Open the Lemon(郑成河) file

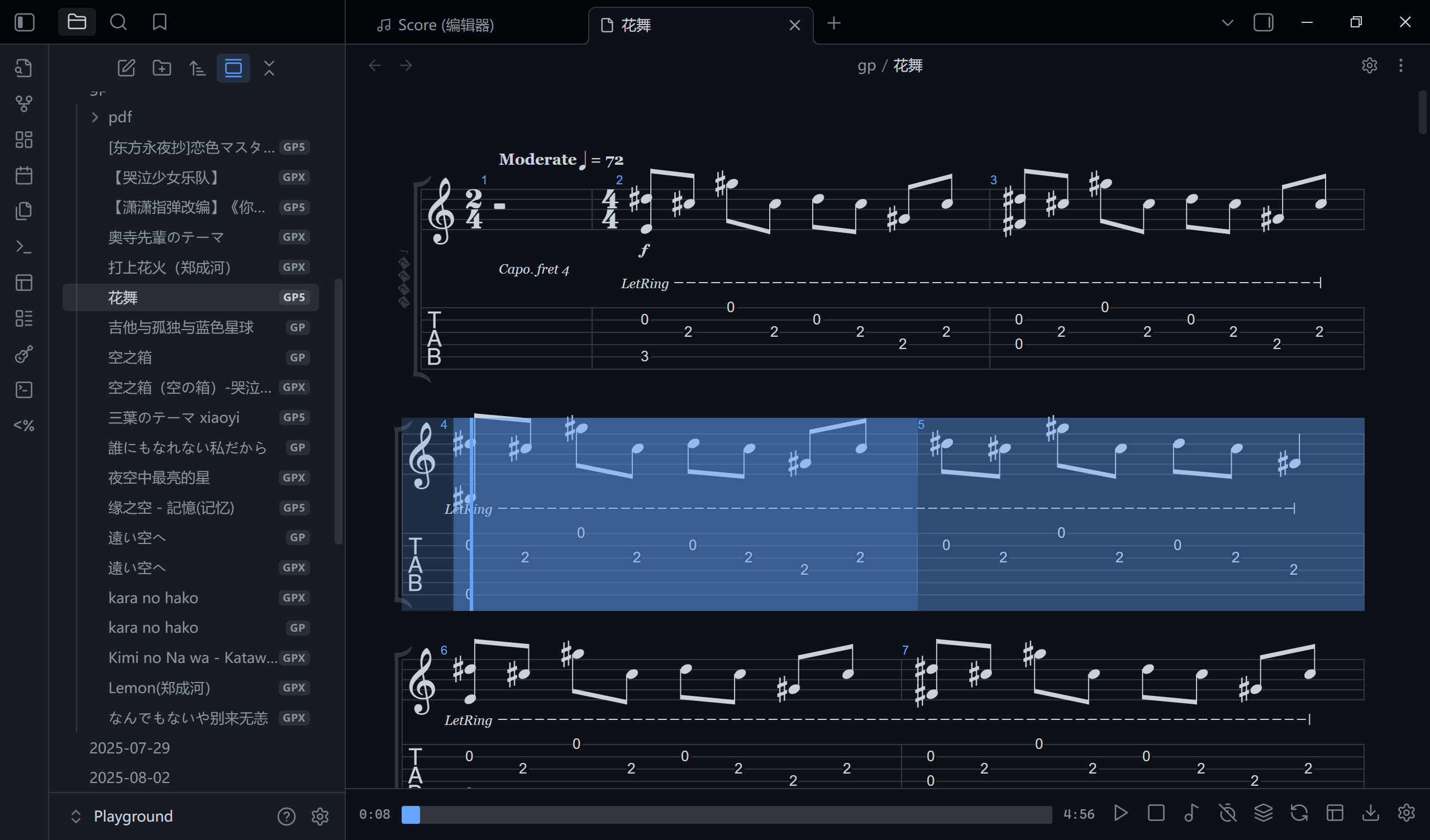(x=159, y=688)
